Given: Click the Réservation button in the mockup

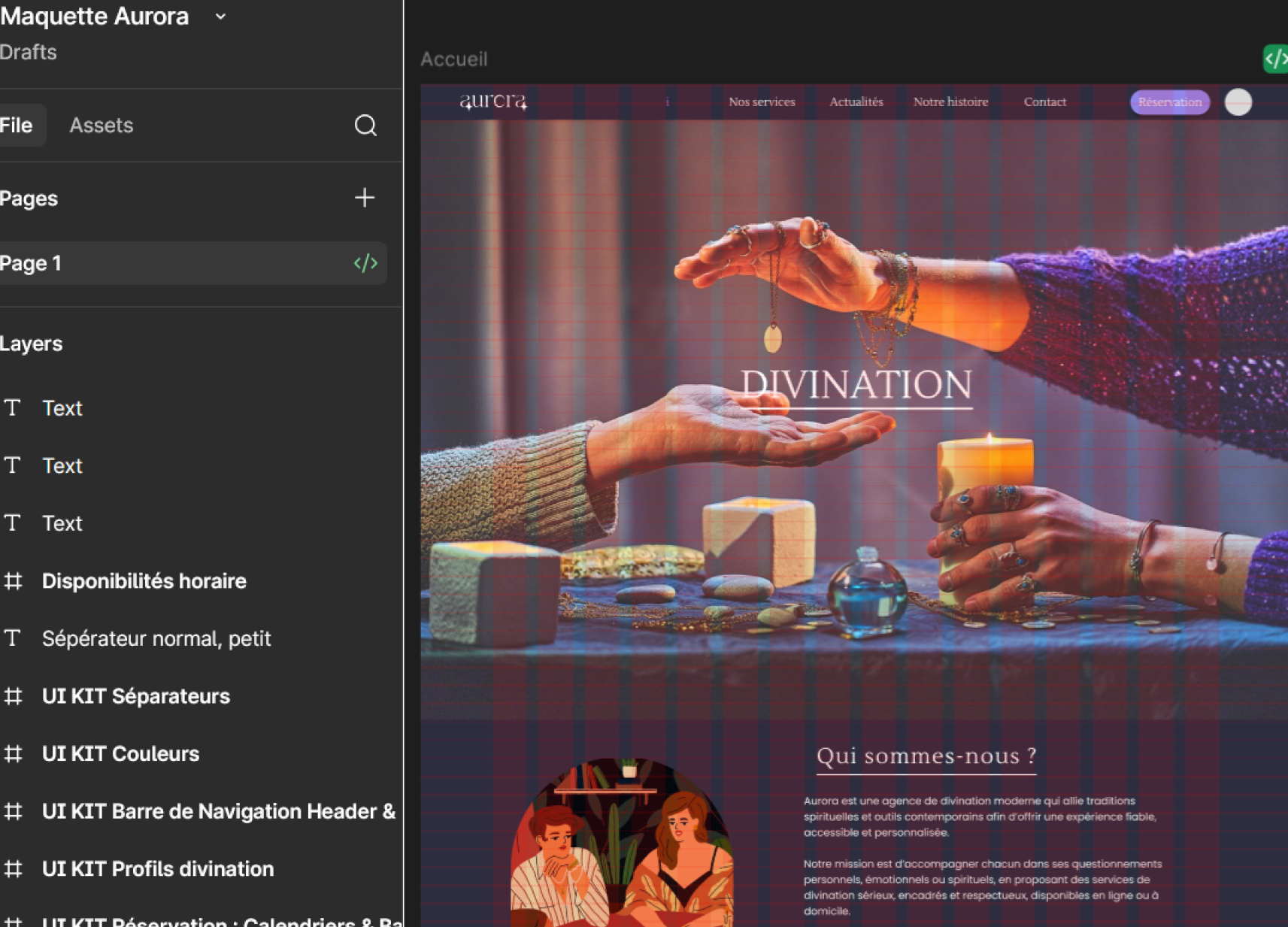Looking at the screenshot, I should coord(1169,102).
